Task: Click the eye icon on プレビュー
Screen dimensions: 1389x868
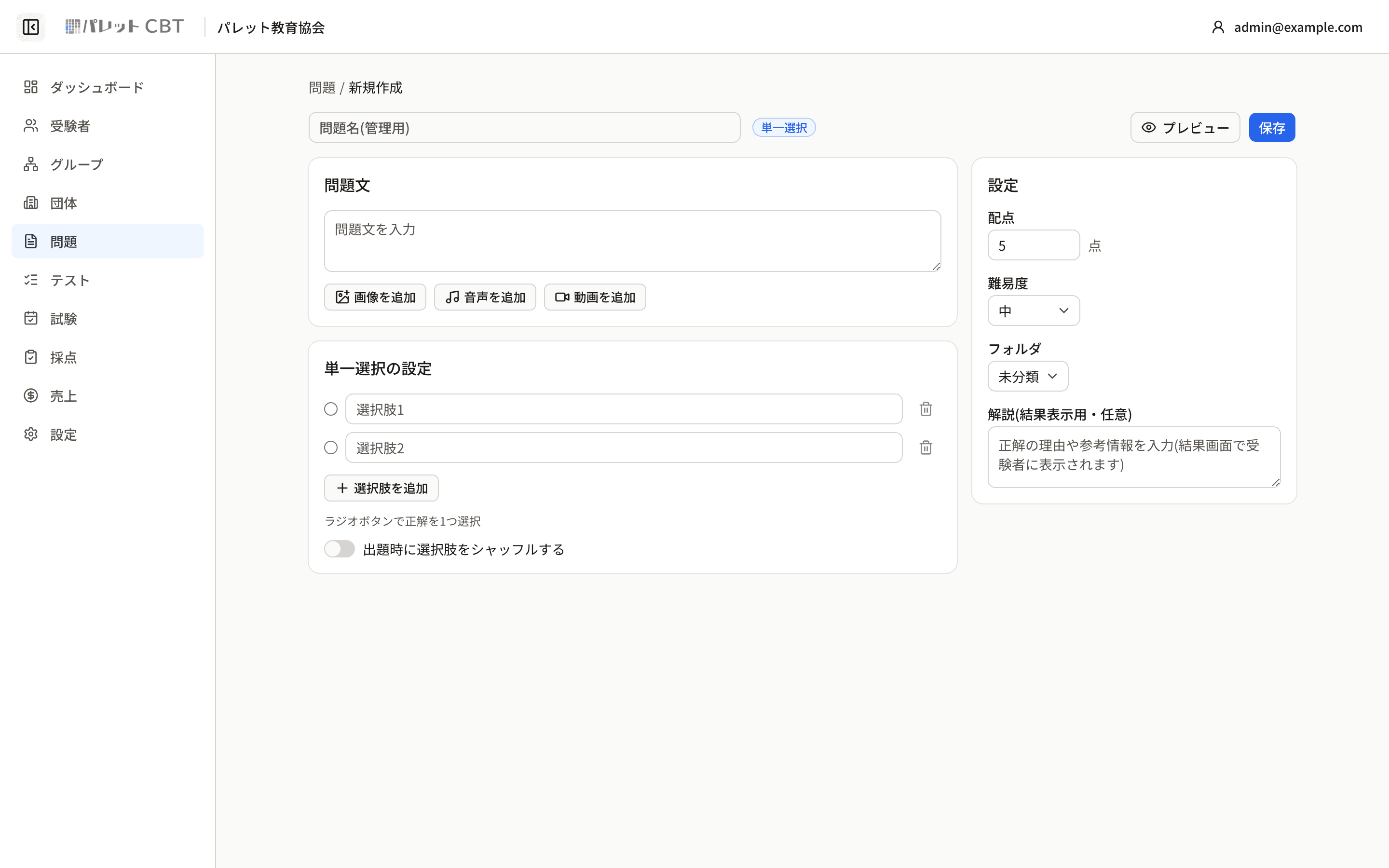Action: [1148, 127]
